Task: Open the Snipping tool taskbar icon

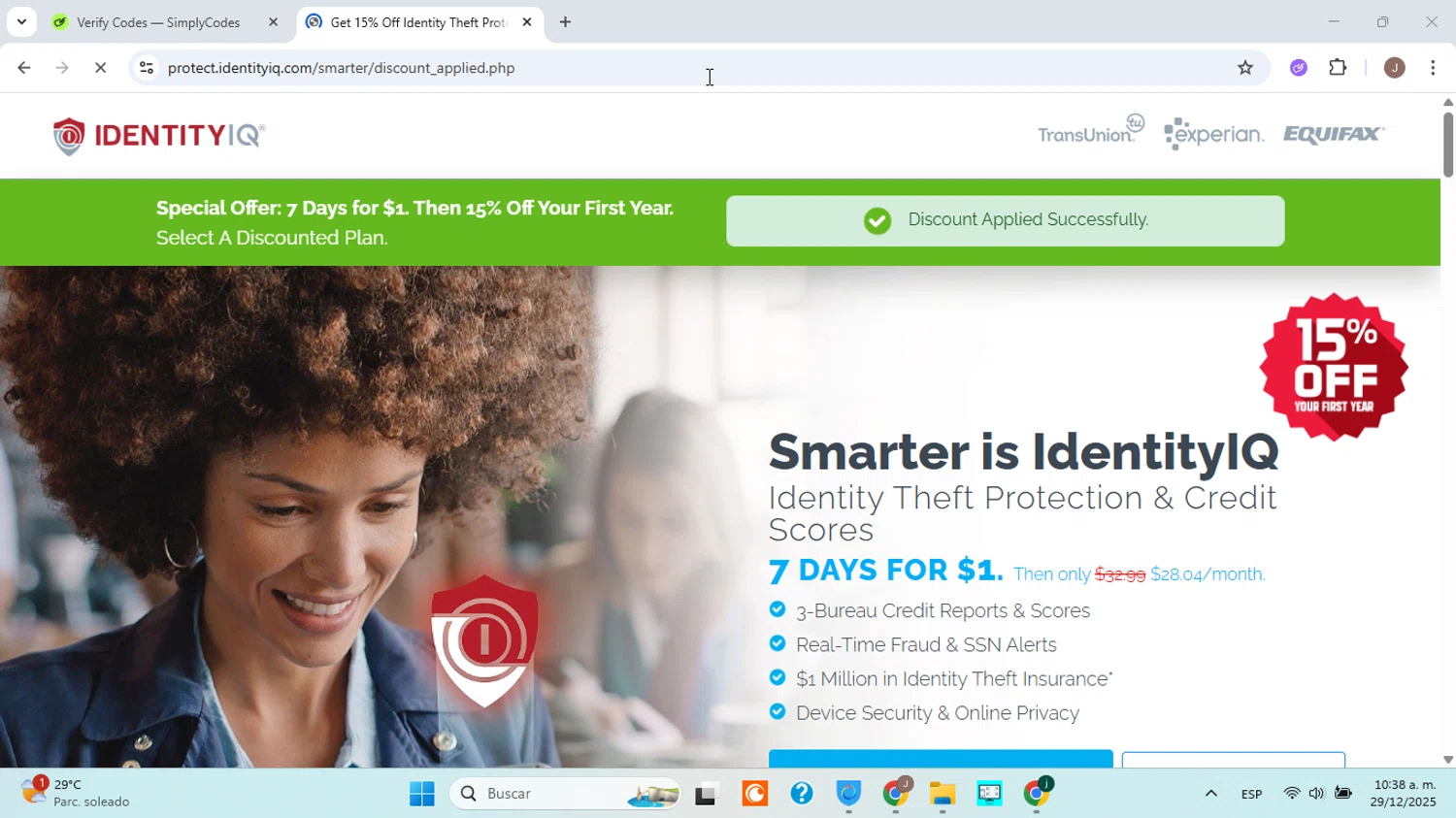Action: pyautogui.click(x=989, y=794)
